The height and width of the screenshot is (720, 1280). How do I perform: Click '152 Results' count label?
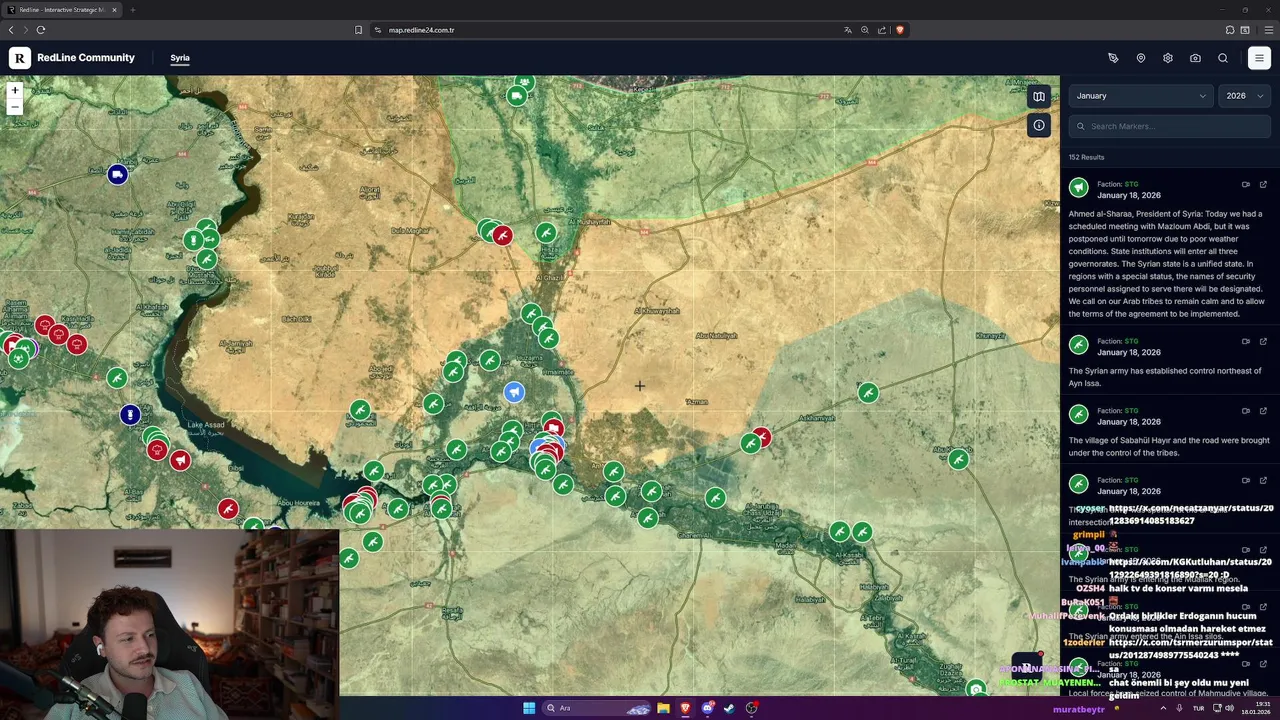[1086, 157]
